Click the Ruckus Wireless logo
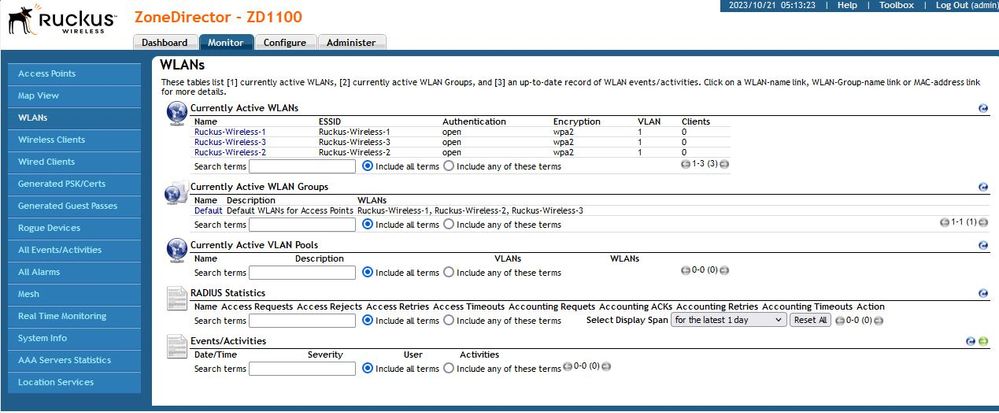The height and width of the screenshot is (413, 999). tap(60, 20)
